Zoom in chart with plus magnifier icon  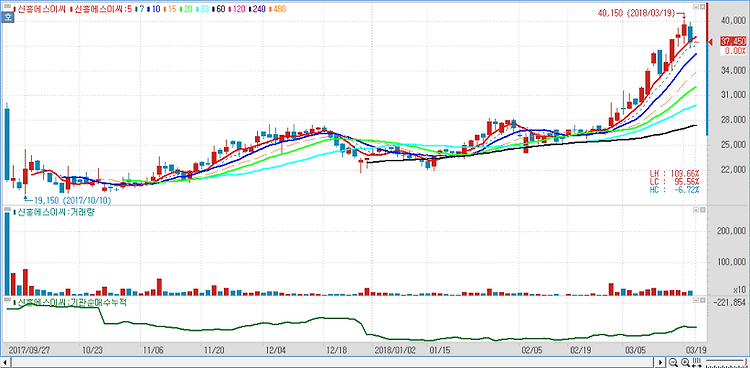[685, 362]
